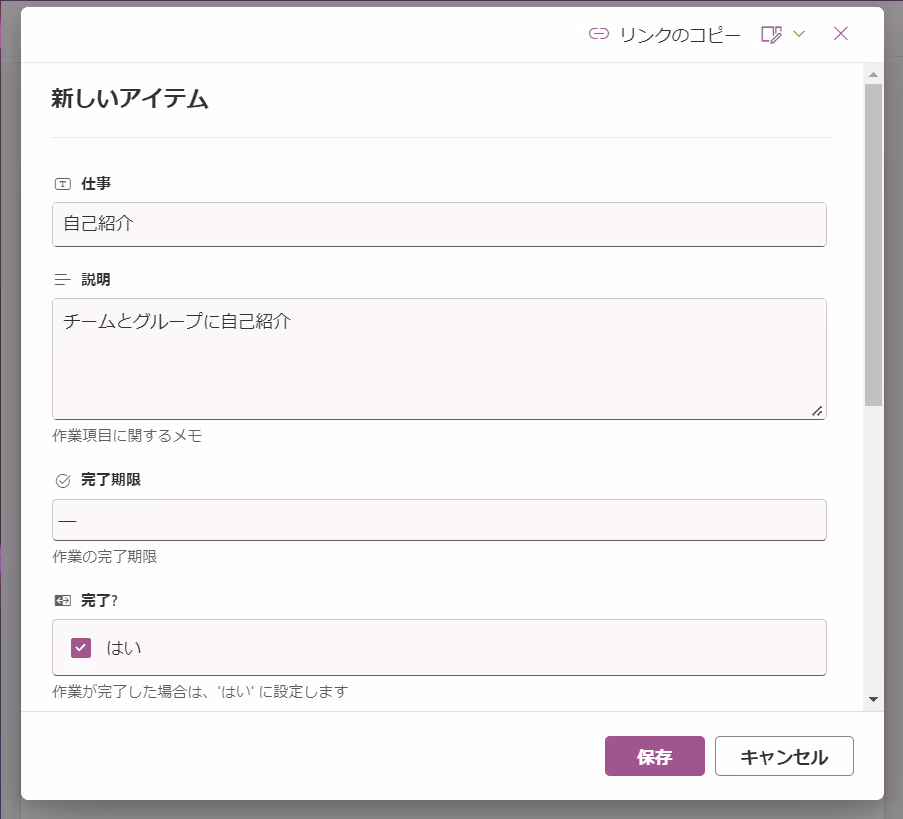Click the キャンセル button
The width and height of the screenshot is (903, 819).
click(x=784, y=756)
